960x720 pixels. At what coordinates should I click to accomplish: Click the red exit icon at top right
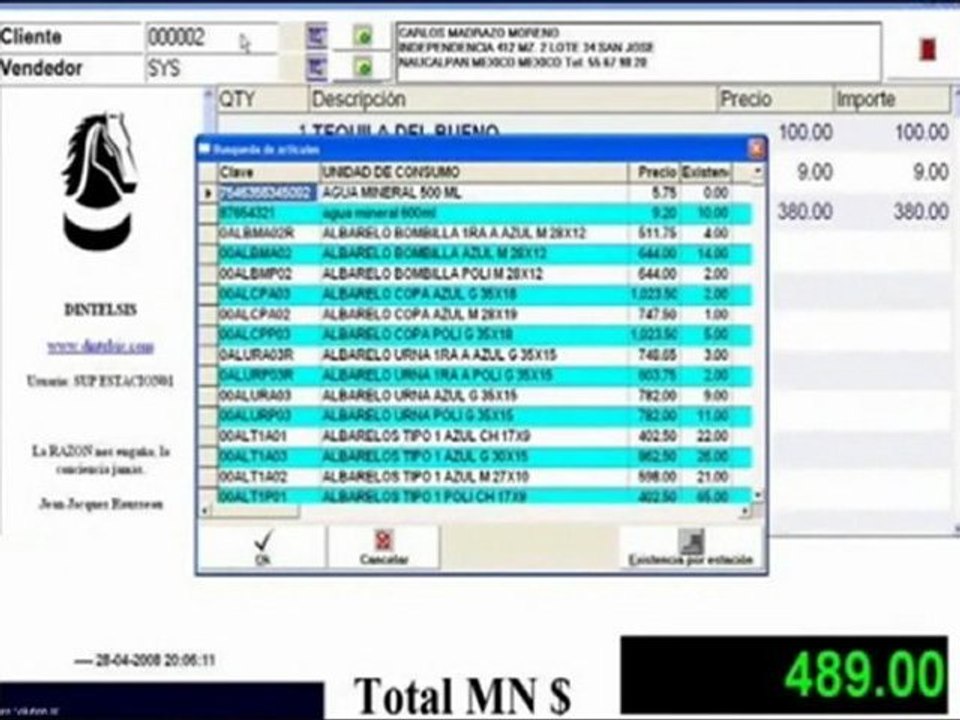tap(928, 49)
